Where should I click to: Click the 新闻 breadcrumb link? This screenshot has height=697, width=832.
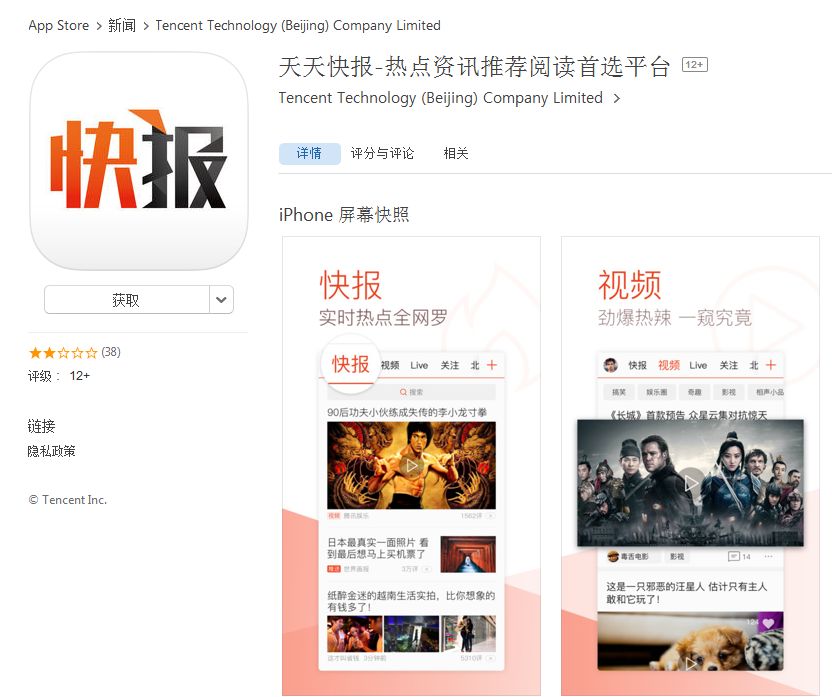click(122, 25)
